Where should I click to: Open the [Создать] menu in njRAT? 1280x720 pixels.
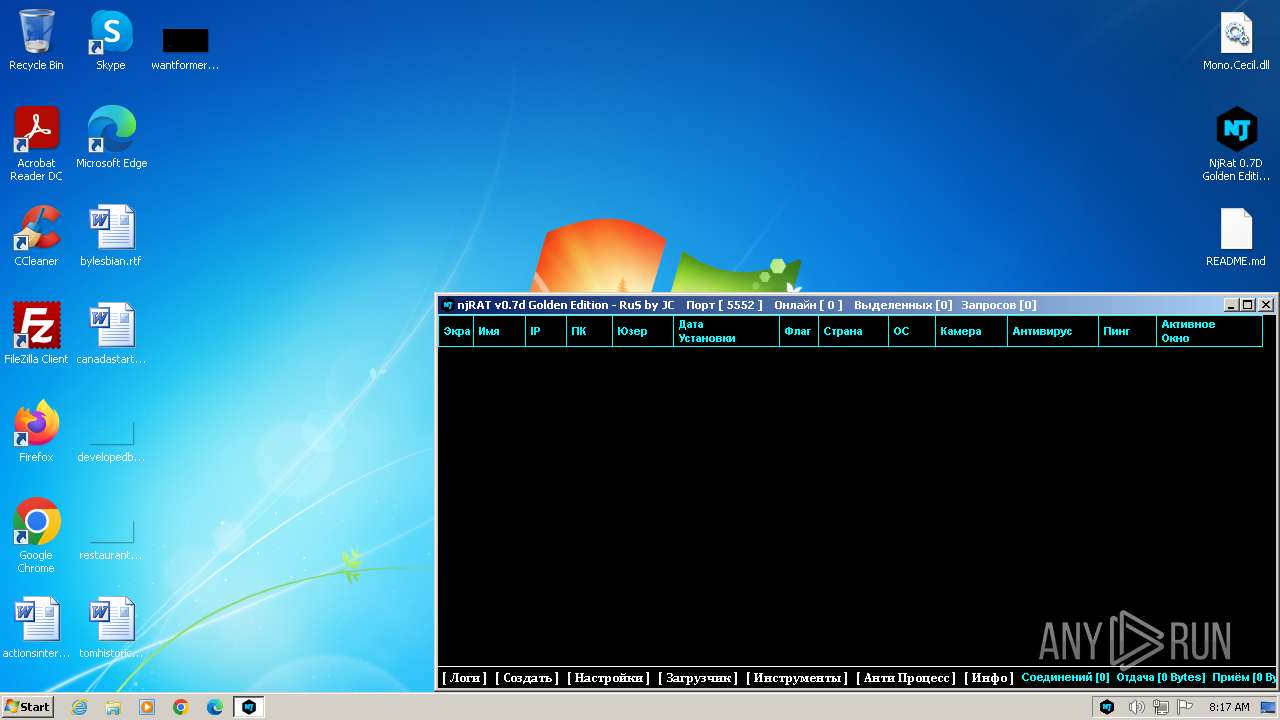527,678
